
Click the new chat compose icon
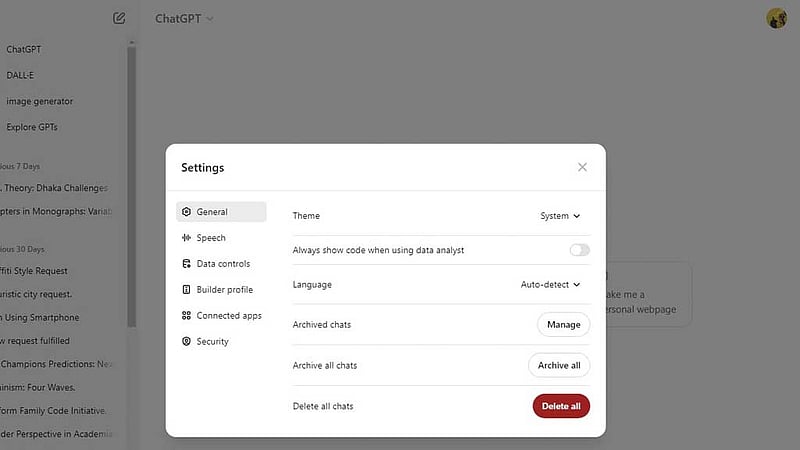[x=119, y=18]
